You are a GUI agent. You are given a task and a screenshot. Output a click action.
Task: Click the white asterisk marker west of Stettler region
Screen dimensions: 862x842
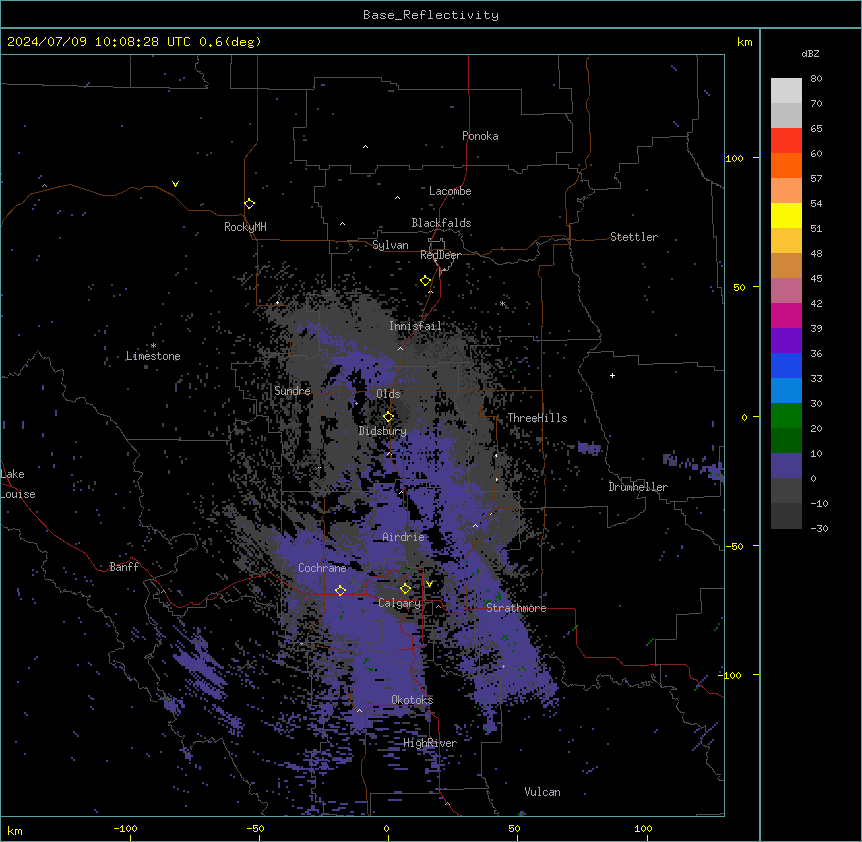502,304
